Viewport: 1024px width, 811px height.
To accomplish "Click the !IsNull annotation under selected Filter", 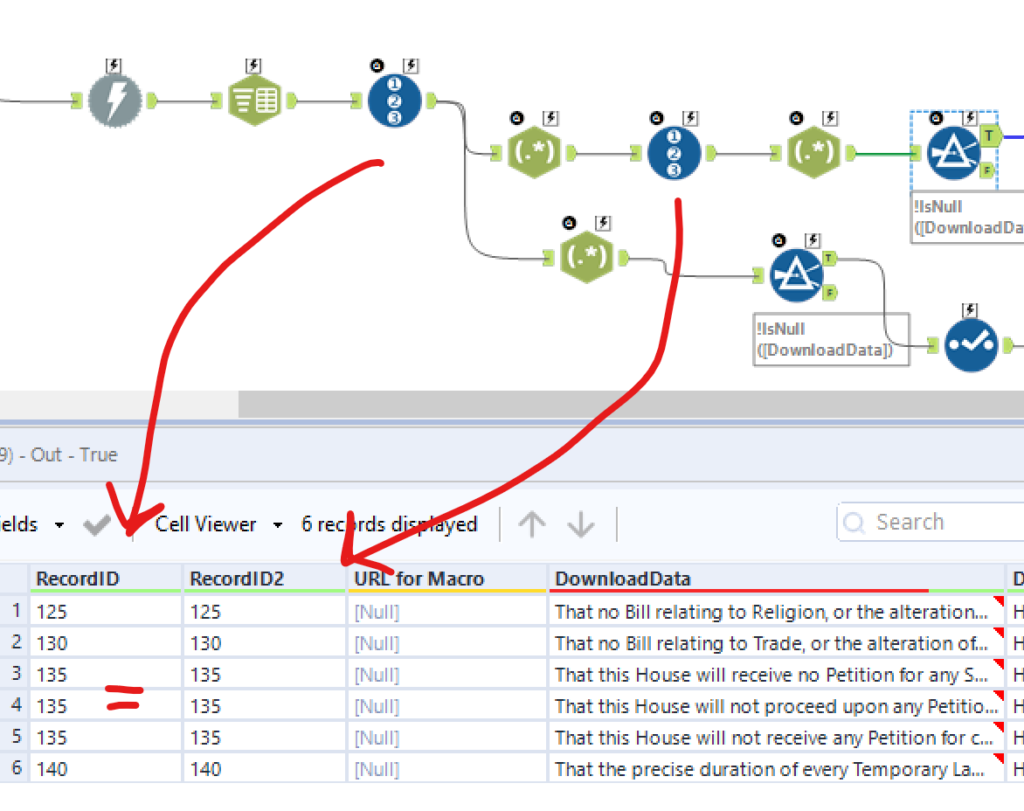I will tap(968, 217).
